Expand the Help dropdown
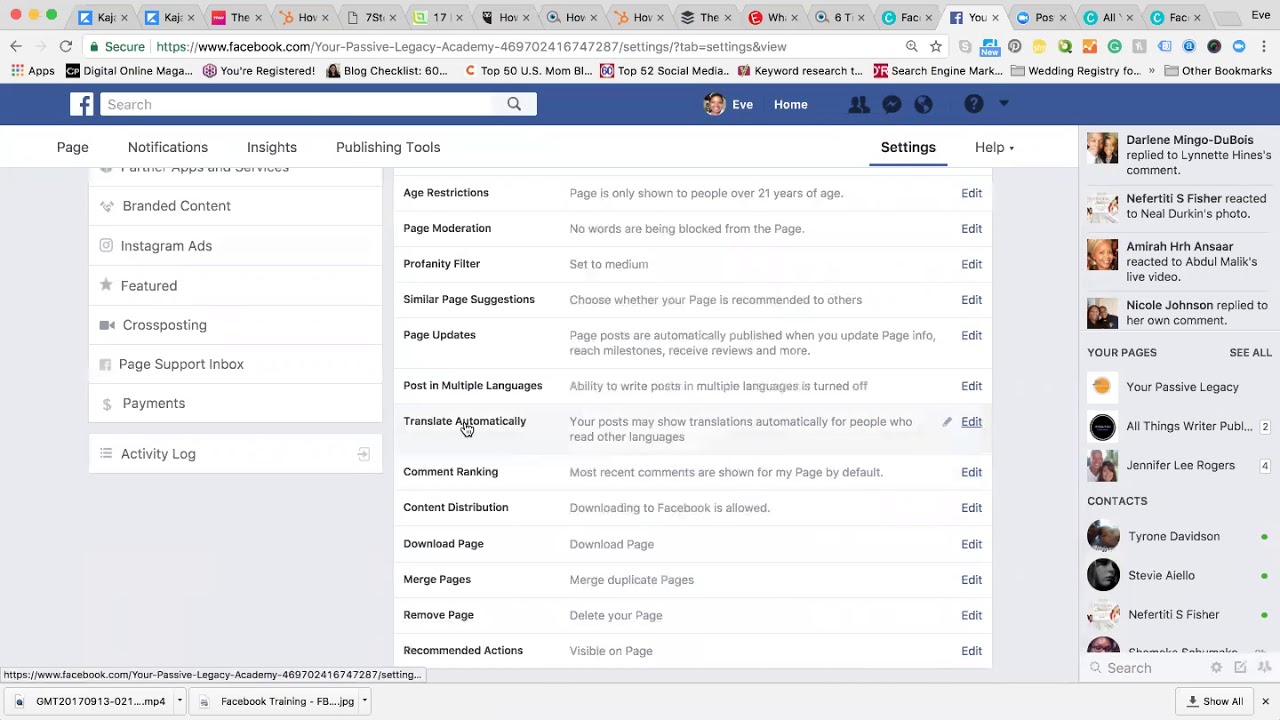The height and width of the screenshot is (720, 1280). [994, 147]
